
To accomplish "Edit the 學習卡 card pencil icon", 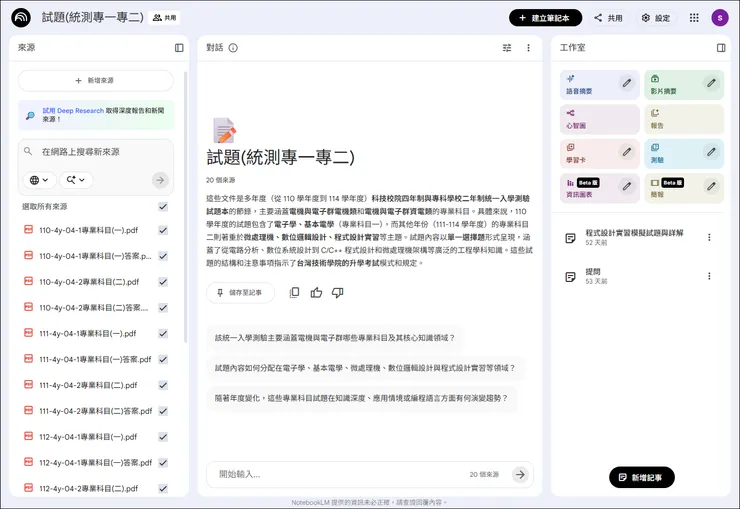I will pyautogui.click(x=627, y=152).
